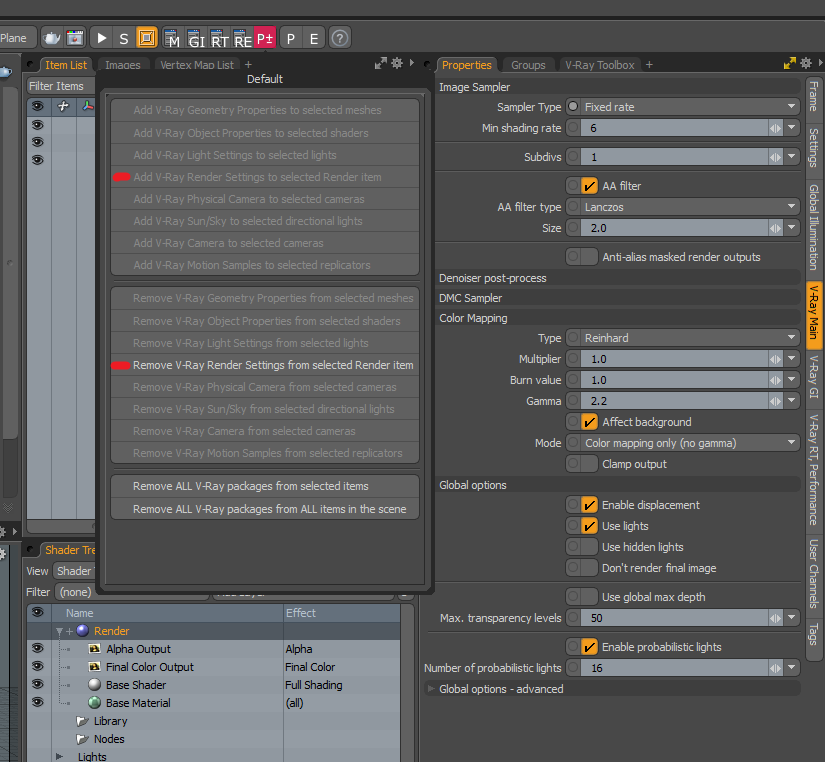Switch to the Vertex Map List tab
825x762 pixels.
197,65
